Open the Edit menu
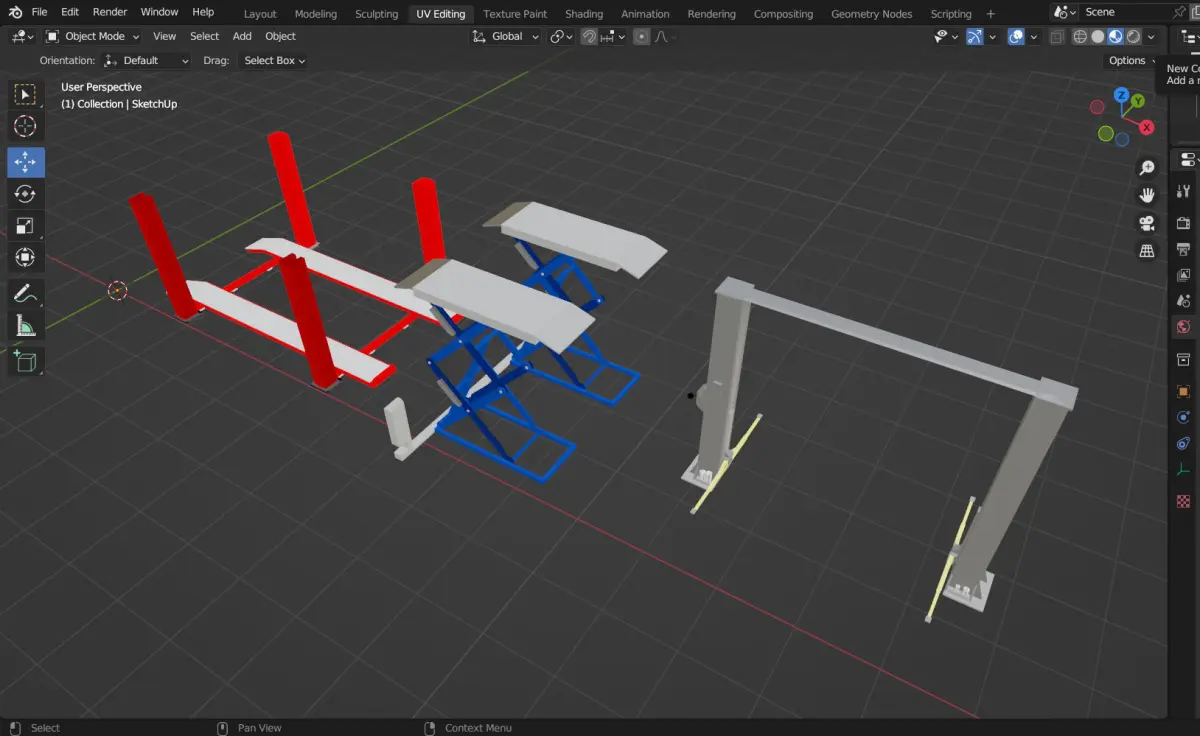The image size is (1200, 736). click(70, 12)
